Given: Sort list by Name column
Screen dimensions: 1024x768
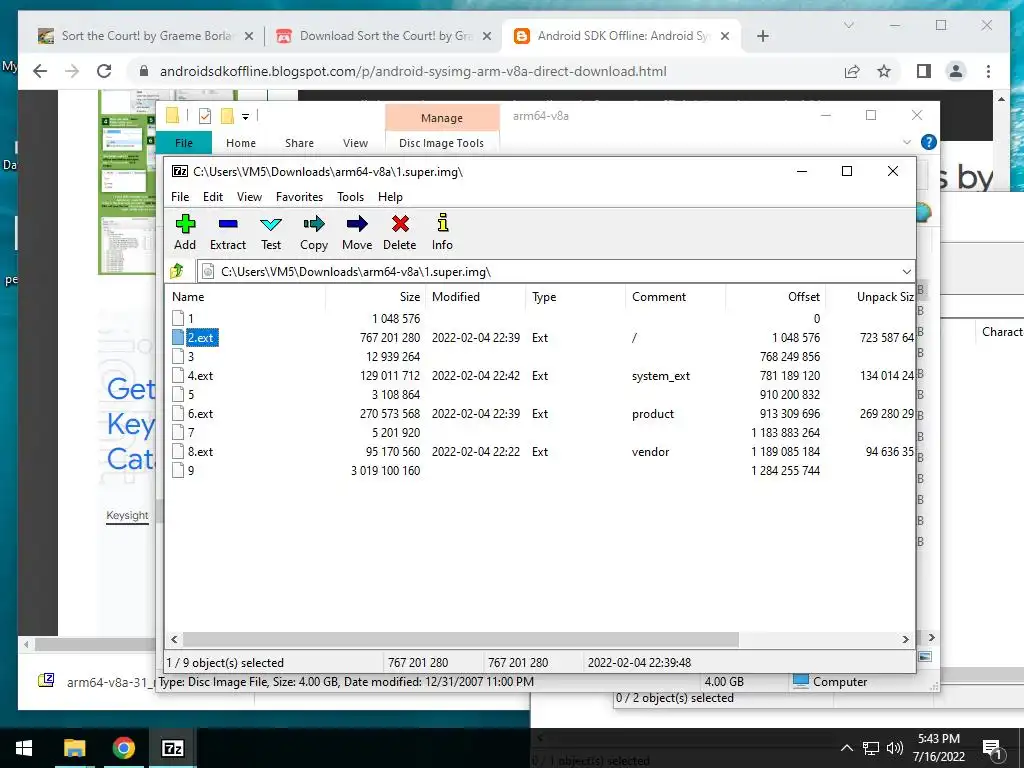Looking at the screenshot, I should click(244, 296).
